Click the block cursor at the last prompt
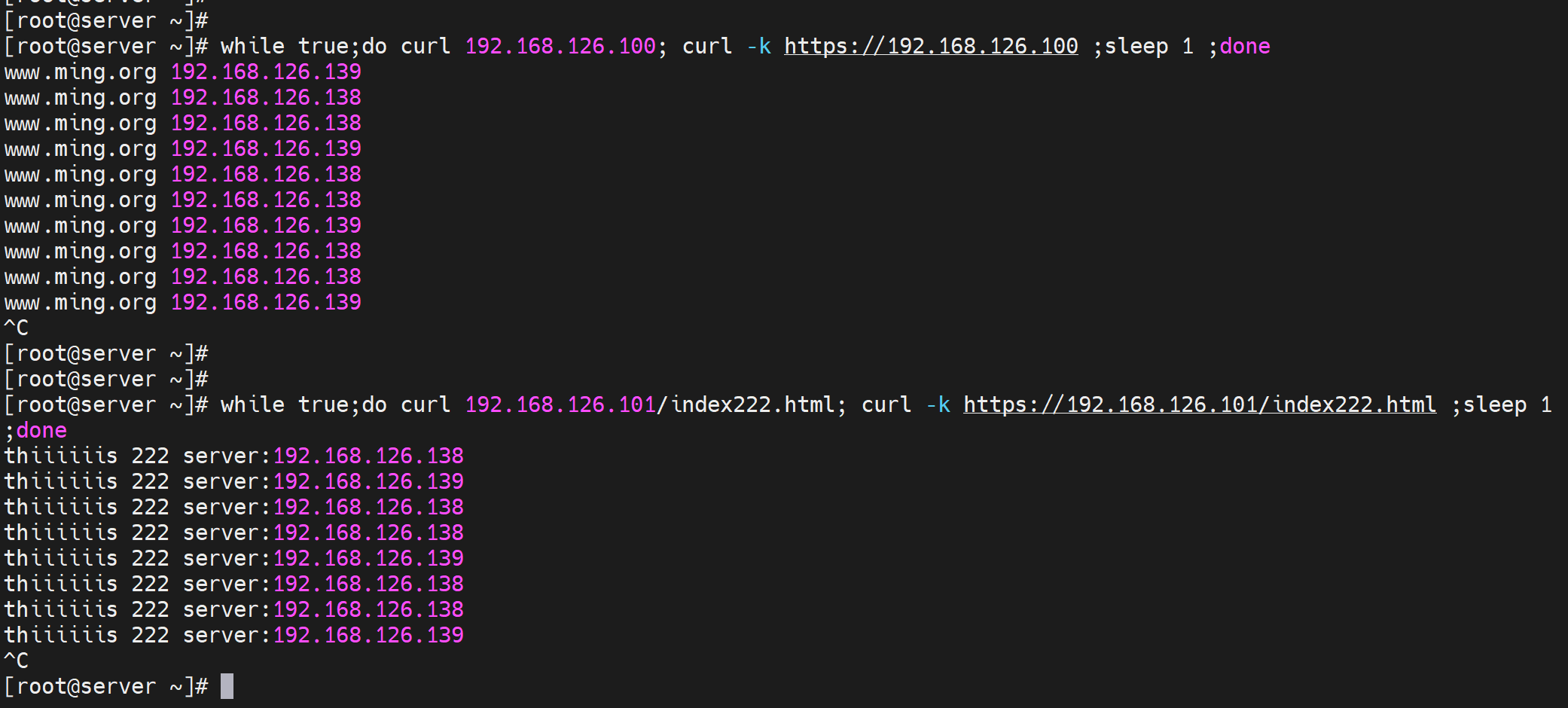 (227, 686)
